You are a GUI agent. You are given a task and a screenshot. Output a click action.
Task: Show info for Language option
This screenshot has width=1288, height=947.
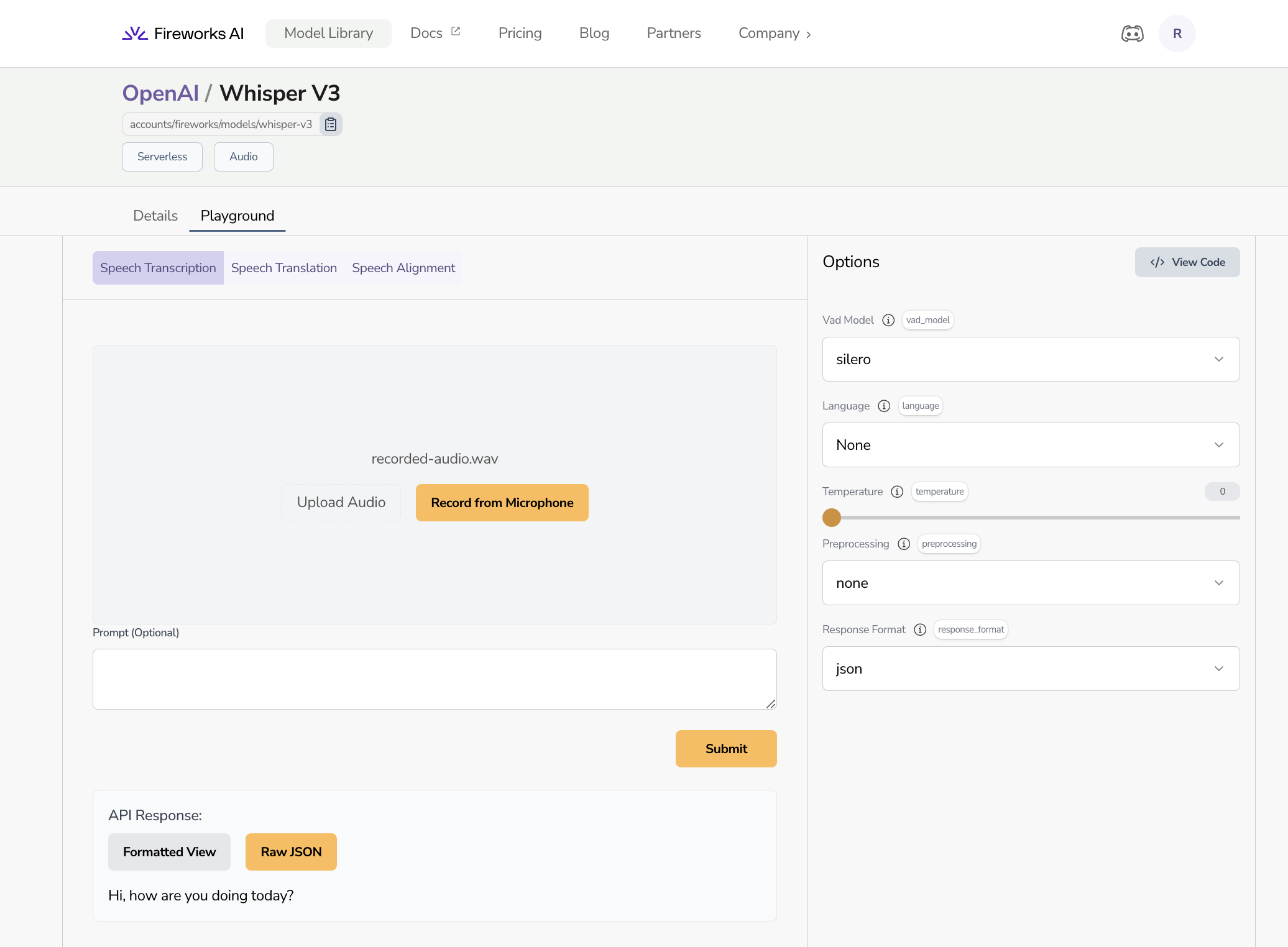tap(884, 406)
